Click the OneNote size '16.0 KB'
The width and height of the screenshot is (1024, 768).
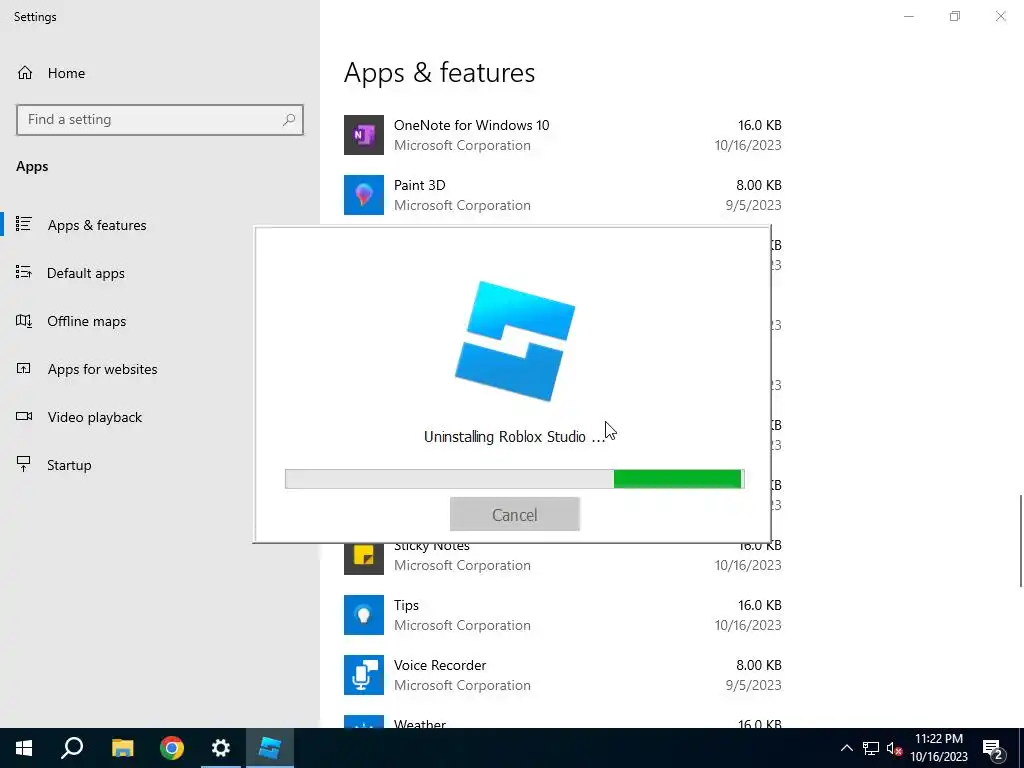click(x=760, y=125)
